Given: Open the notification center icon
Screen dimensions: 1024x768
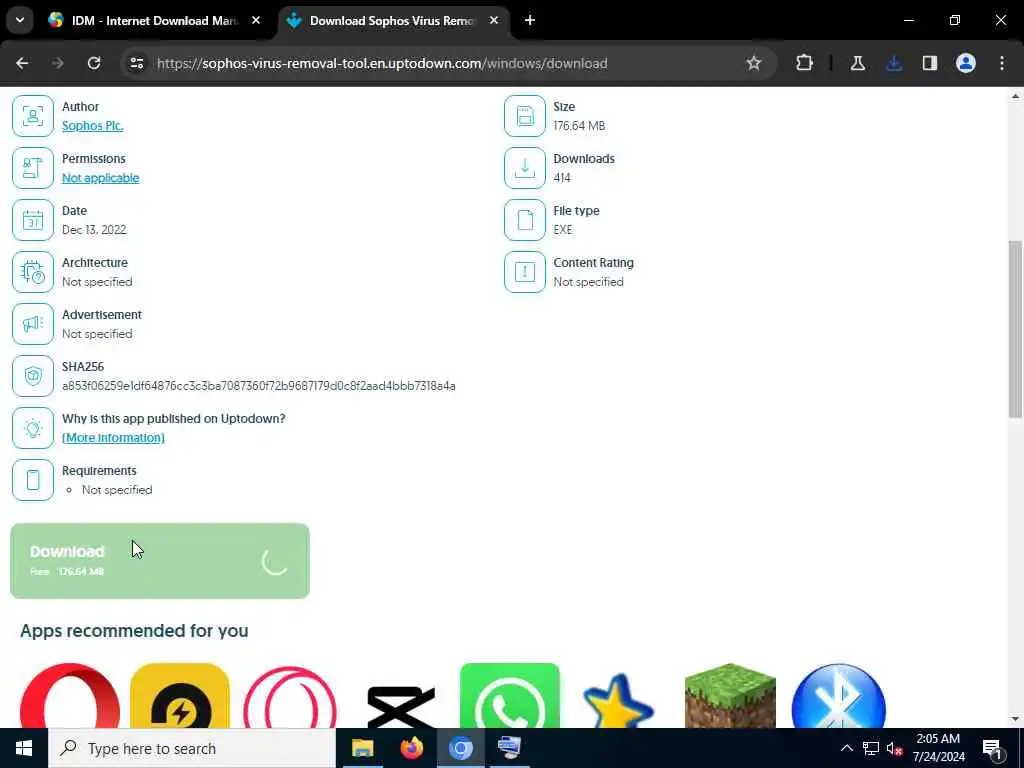Looking at the screenshot, I should click(993, 748).
